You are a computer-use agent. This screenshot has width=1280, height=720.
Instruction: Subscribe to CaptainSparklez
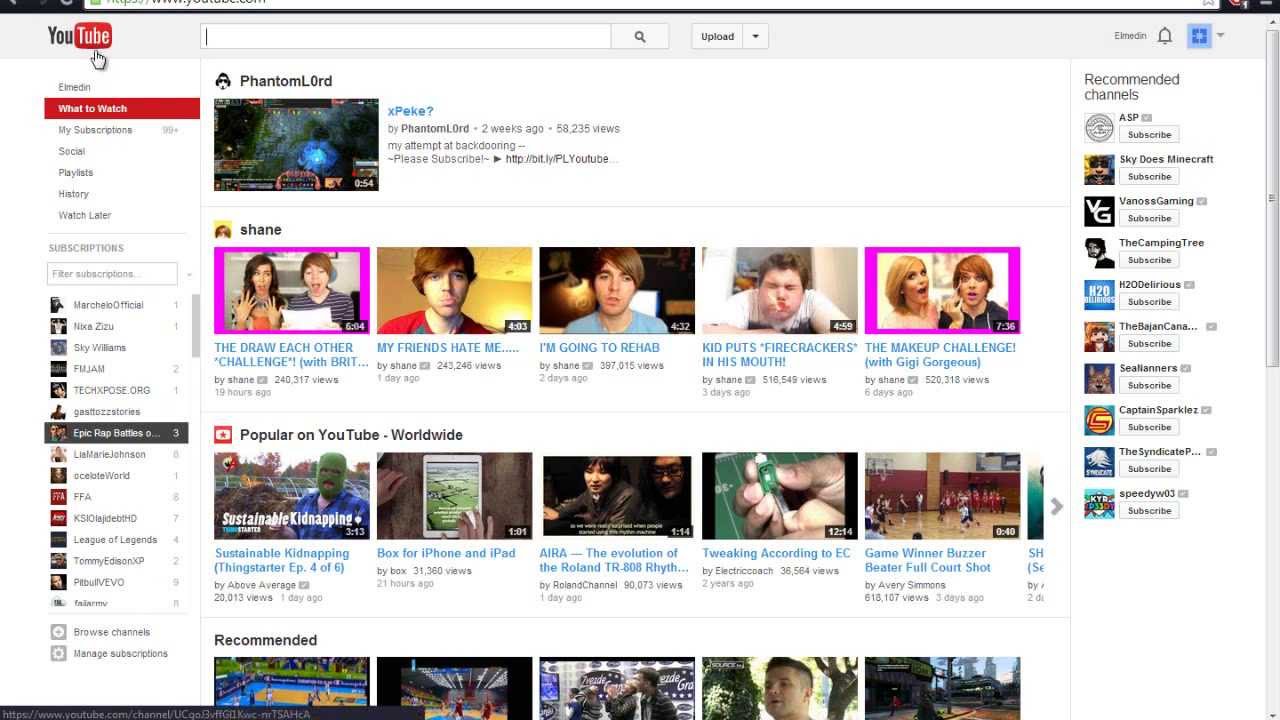1149,427
